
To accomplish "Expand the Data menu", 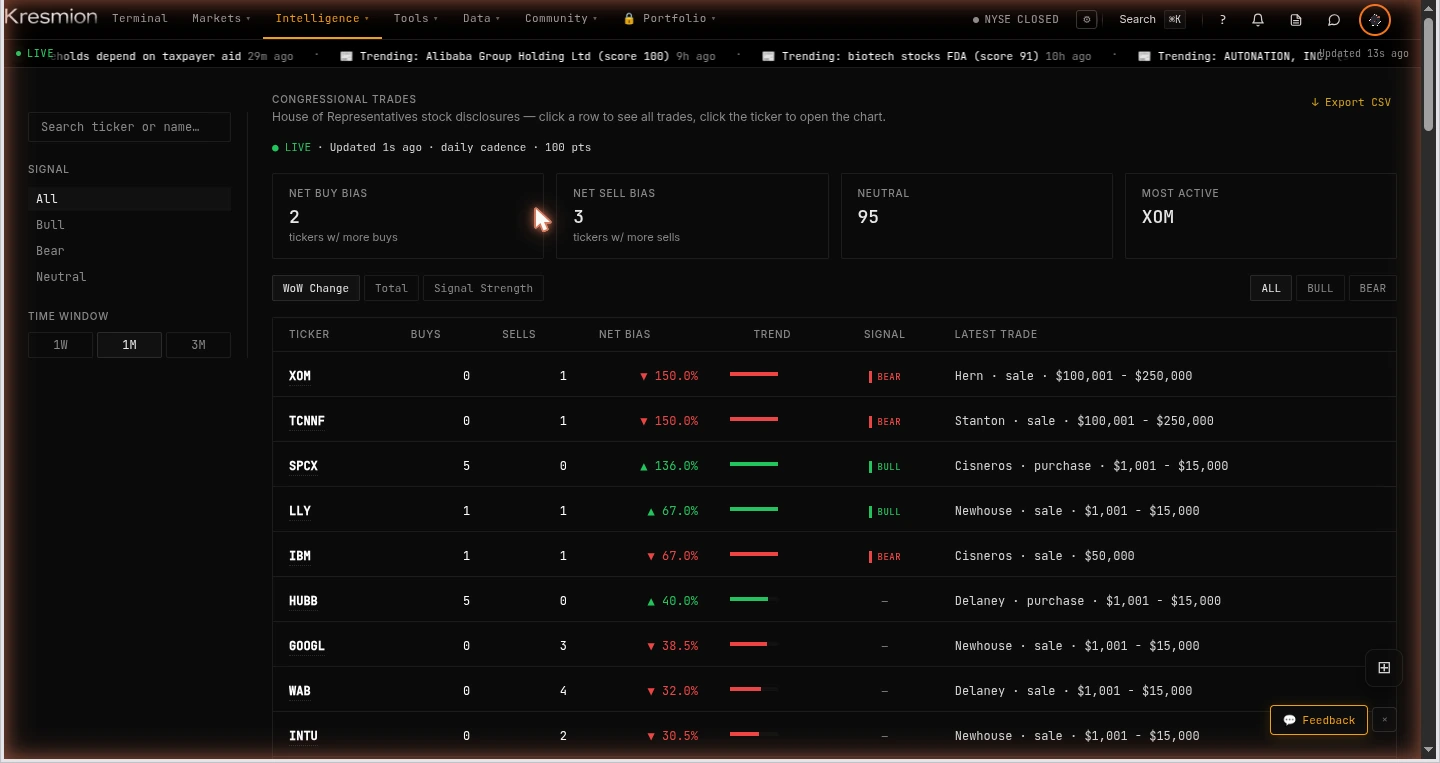I will [x=481, y=18].
